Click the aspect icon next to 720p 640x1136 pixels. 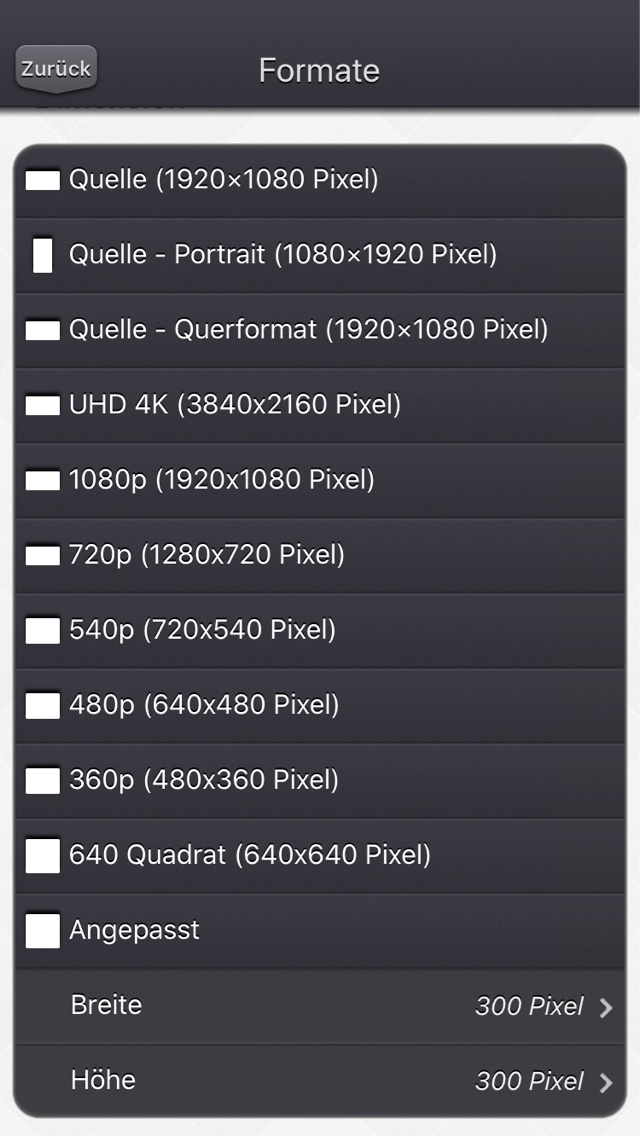tap(43, 556)
